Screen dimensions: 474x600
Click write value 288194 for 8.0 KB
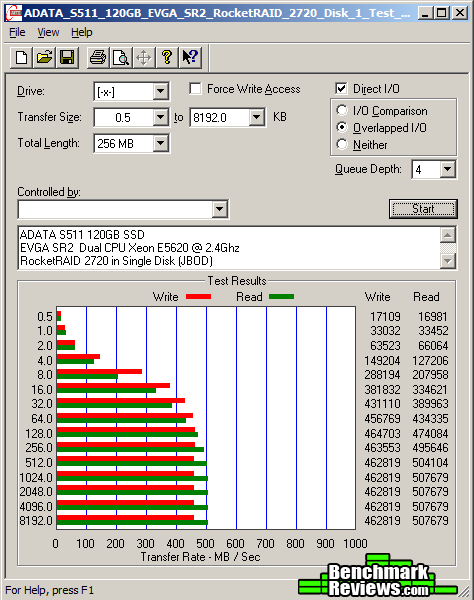(382, 375)
